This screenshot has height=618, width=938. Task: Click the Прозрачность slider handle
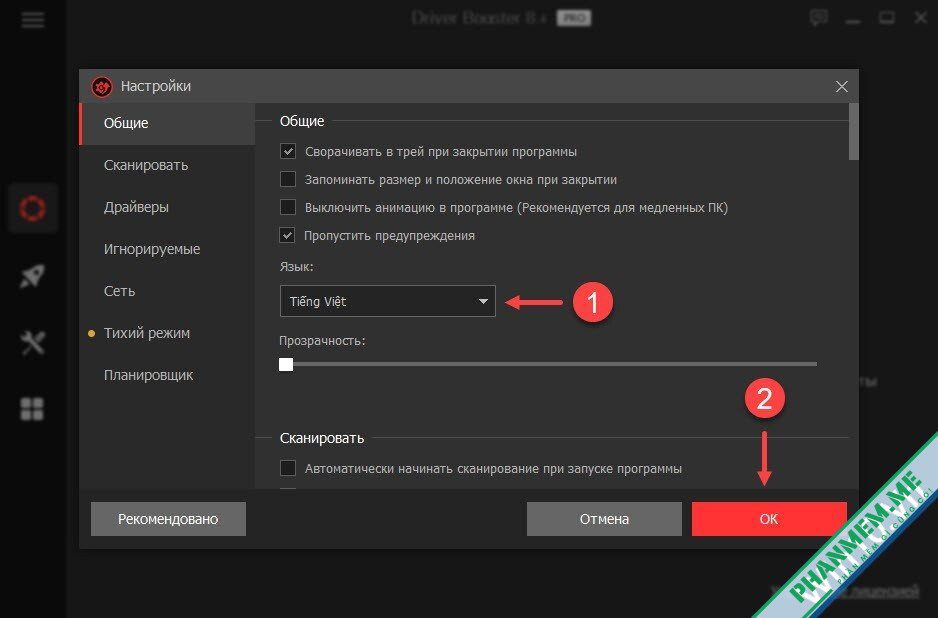(286, 364)
